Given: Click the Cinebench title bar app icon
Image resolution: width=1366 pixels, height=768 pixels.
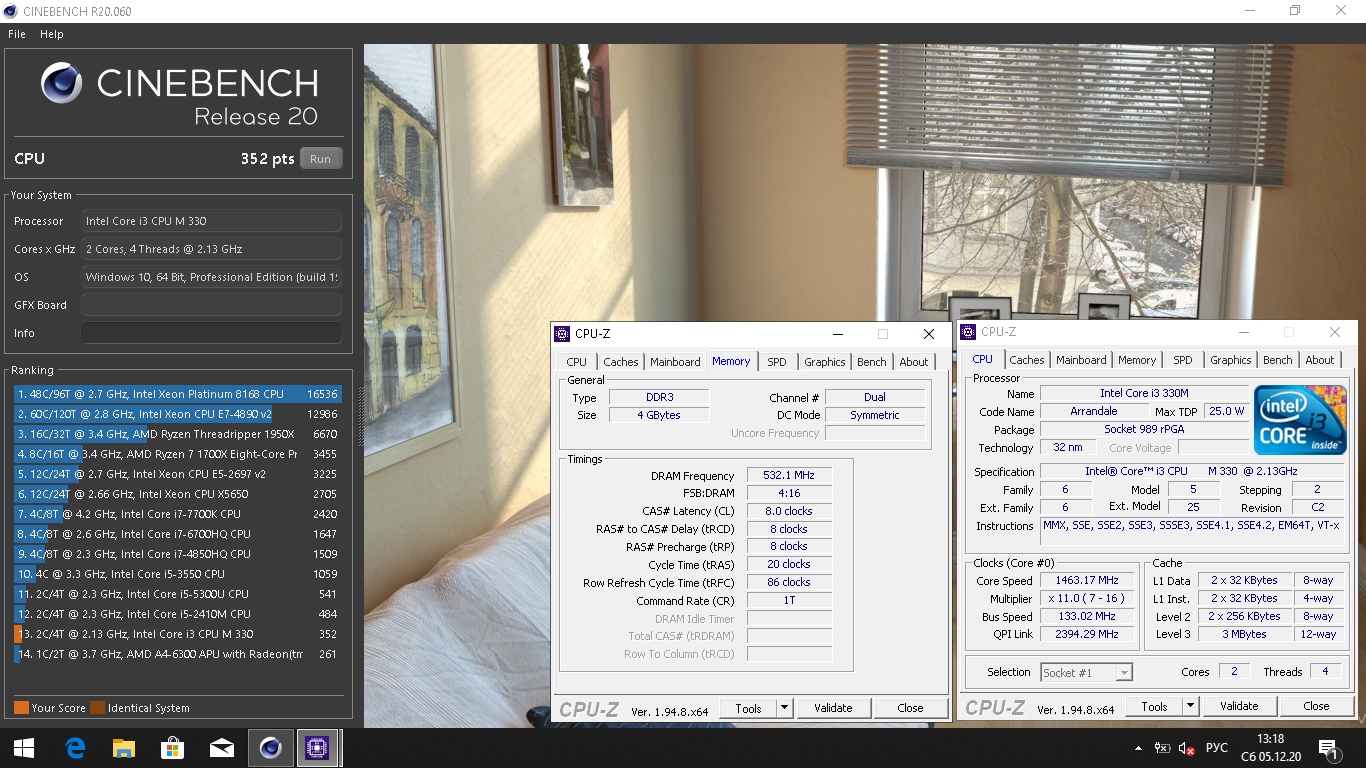Looking at the screenshot, I should 11,11.
